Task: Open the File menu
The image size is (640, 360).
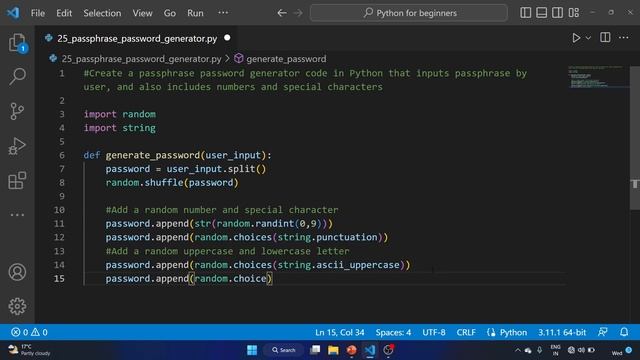Action: pyautogui.click(x=38, y=13)
